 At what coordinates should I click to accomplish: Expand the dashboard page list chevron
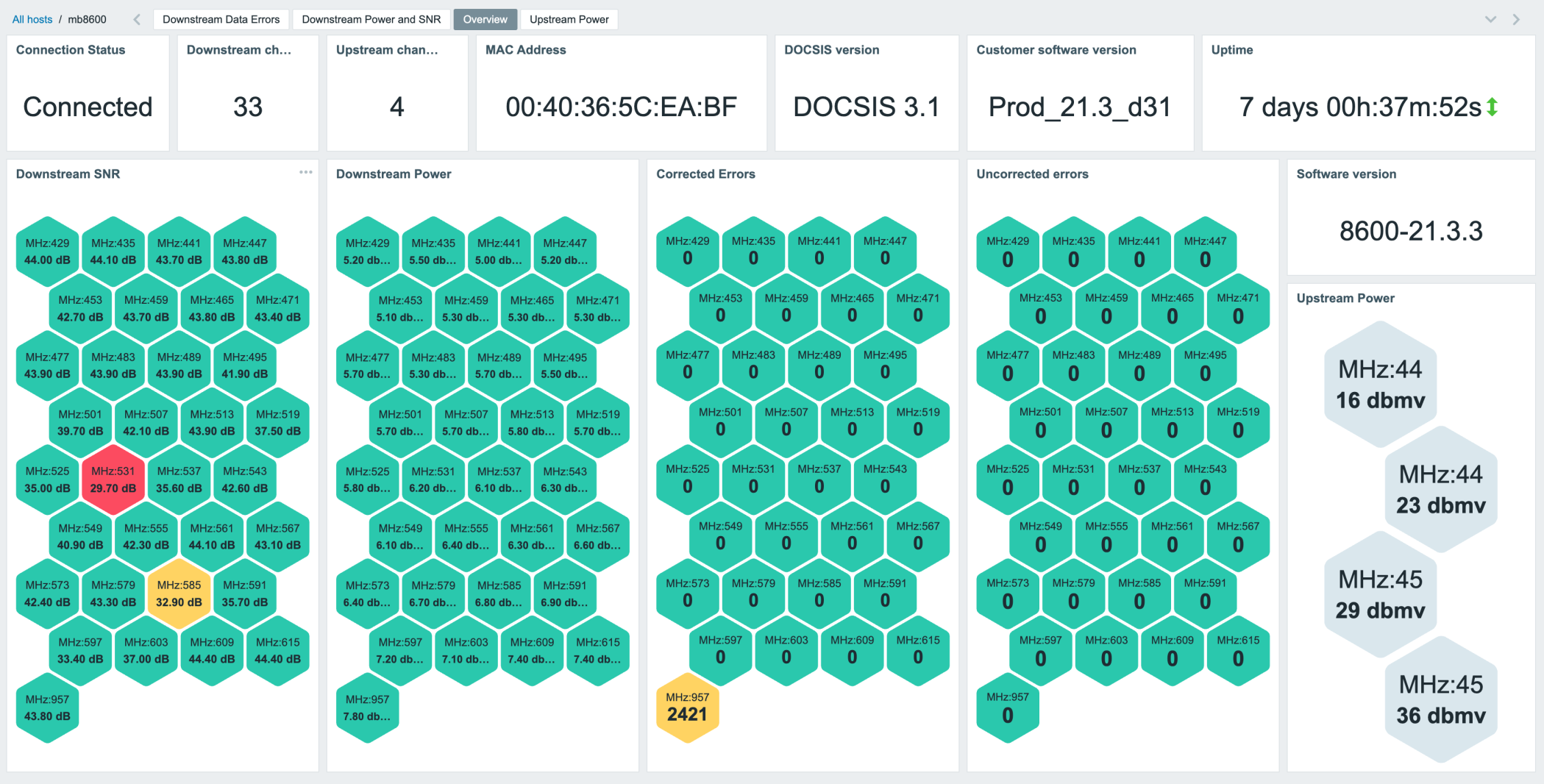coord(1490,20)
